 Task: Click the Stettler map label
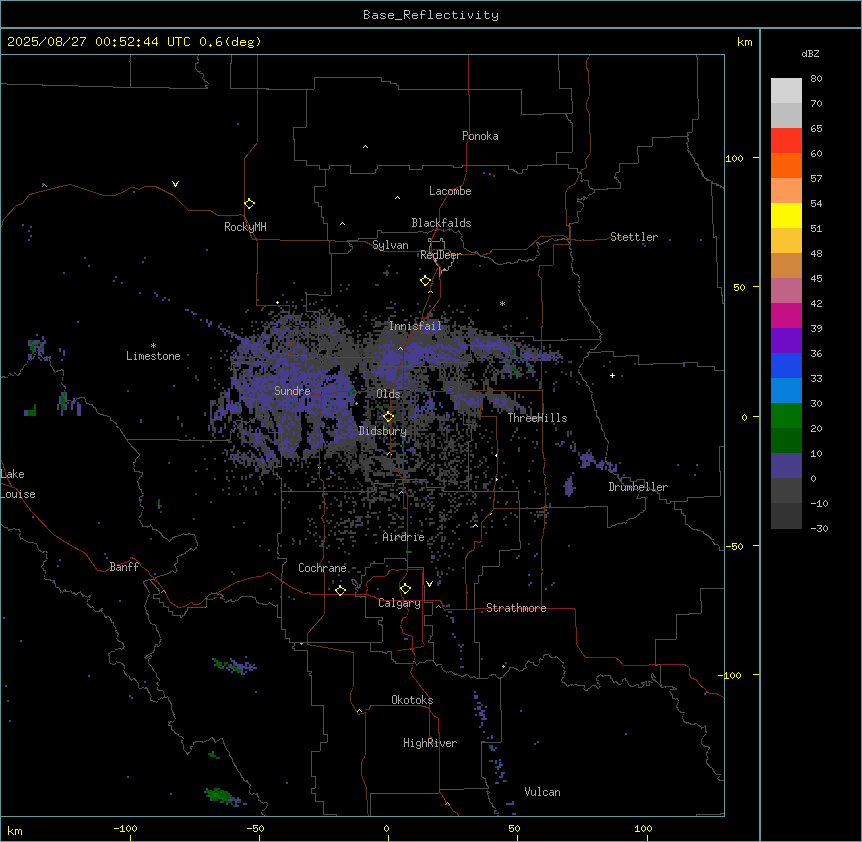coord(634,237)
